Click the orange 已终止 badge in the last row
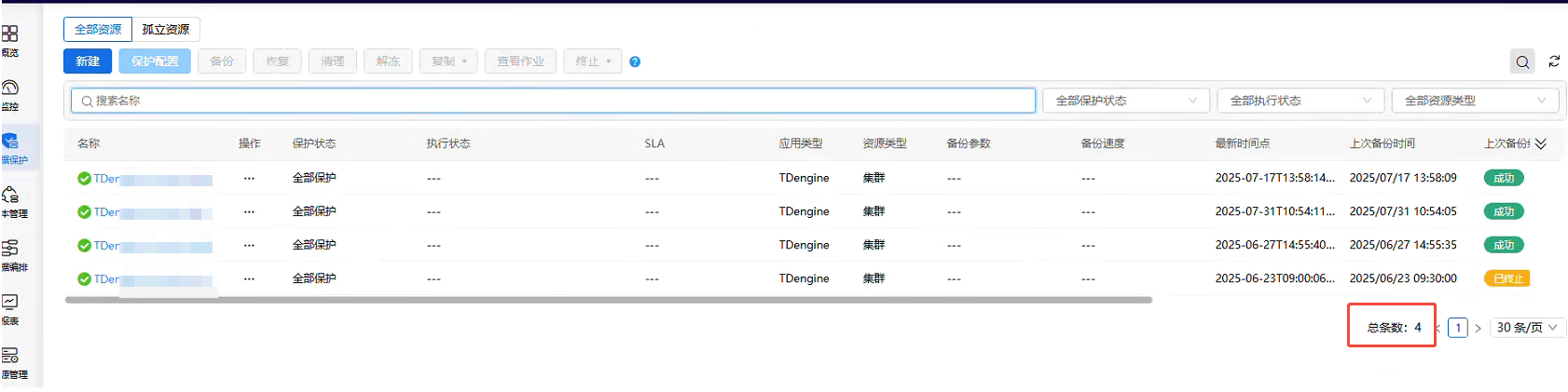Screen dimensions: 1568x392 [x=1506, y=278]
